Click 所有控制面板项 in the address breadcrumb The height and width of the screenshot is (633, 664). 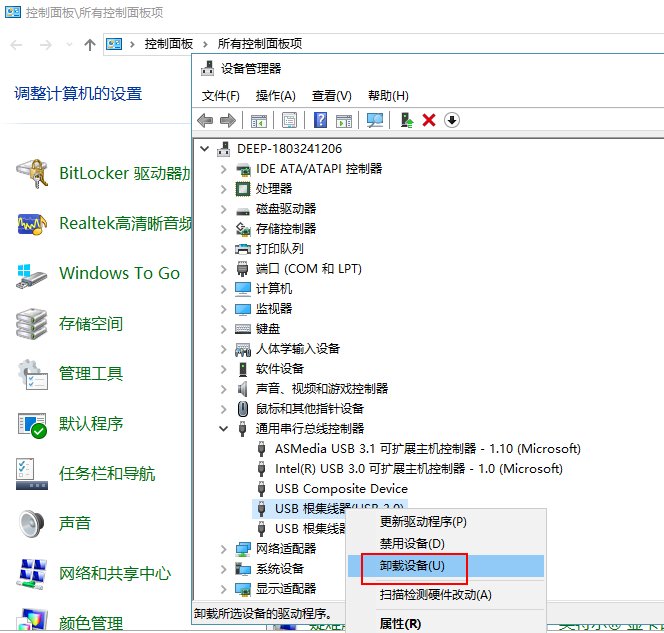pyautogui.click(x=260, y=44)
